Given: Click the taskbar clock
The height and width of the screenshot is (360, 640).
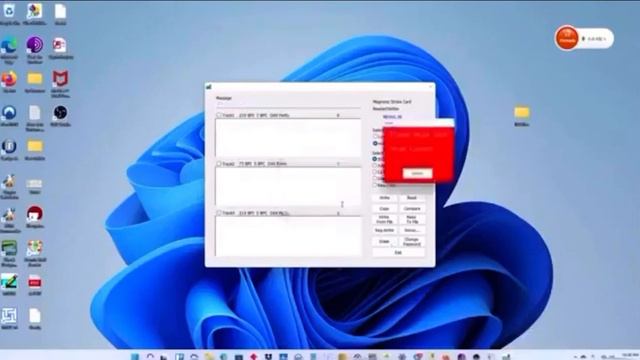Looking at the screenshot, I should [x=631, y=356].
